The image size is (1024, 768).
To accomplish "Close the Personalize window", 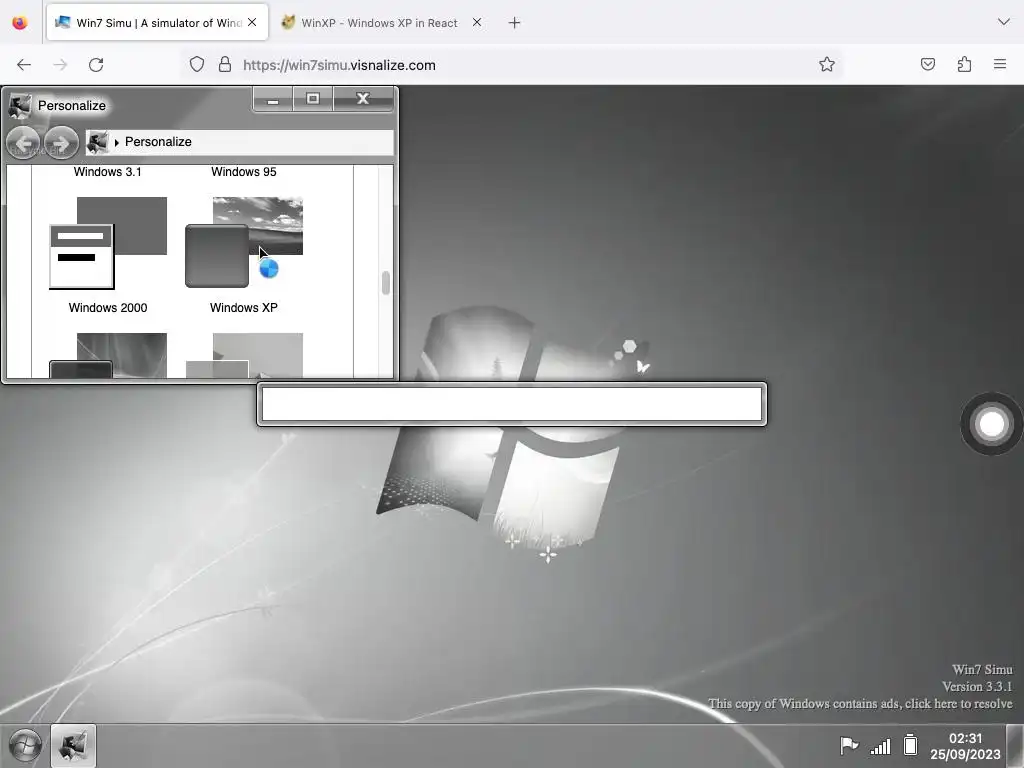I will click(x=363, y=99).
